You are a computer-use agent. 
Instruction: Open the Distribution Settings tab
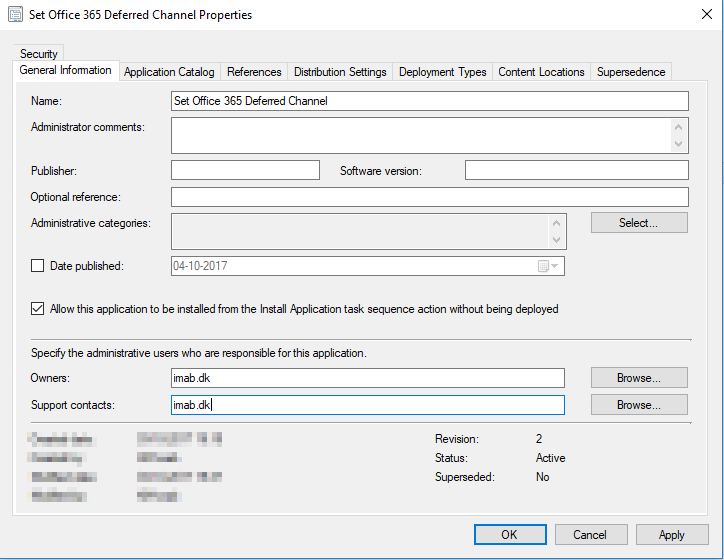pyautogui.click(x=340, y=72)
